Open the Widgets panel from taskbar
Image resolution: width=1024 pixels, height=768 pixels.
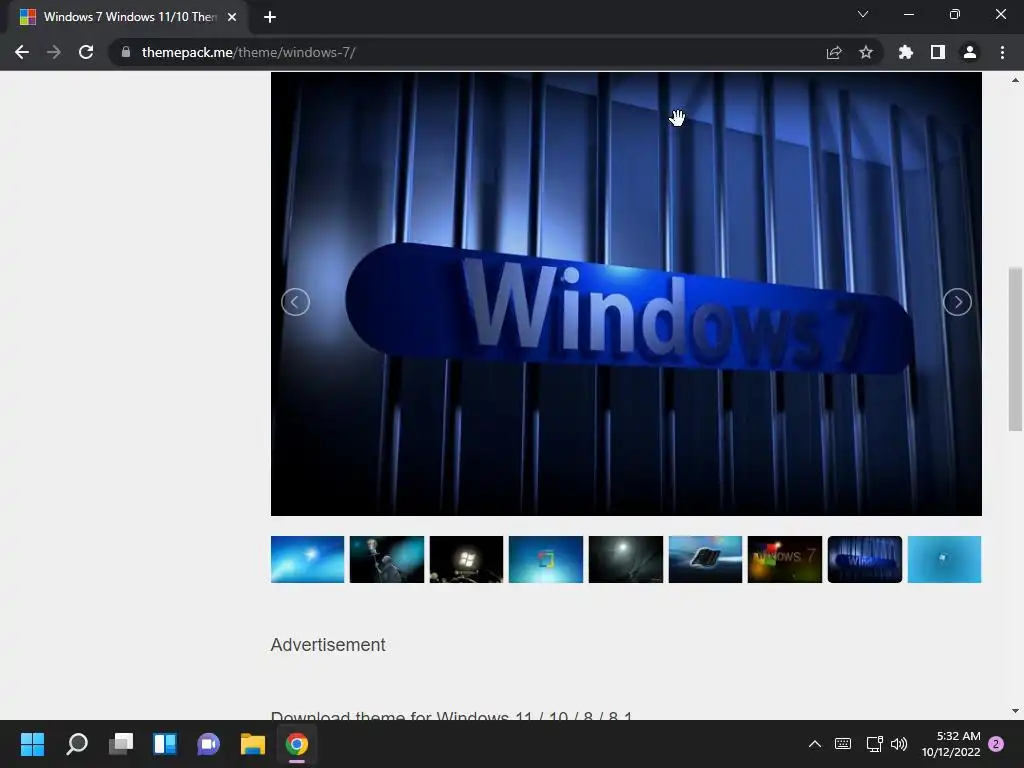[x=165, y=744]
